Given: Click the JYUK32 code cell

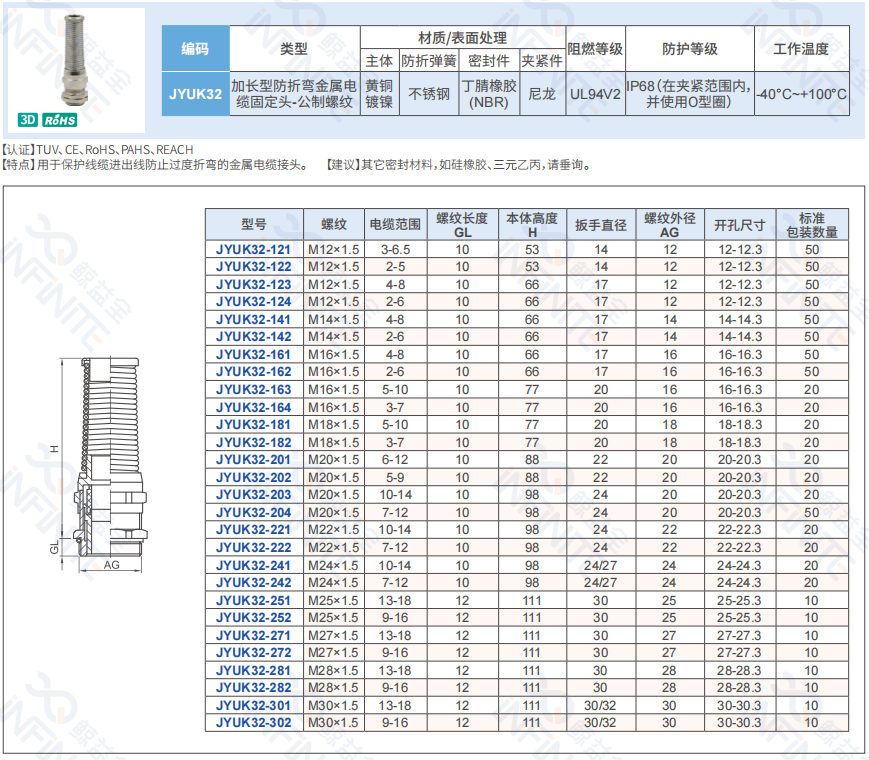Looking at the screenshot, I should click(196, 94).
